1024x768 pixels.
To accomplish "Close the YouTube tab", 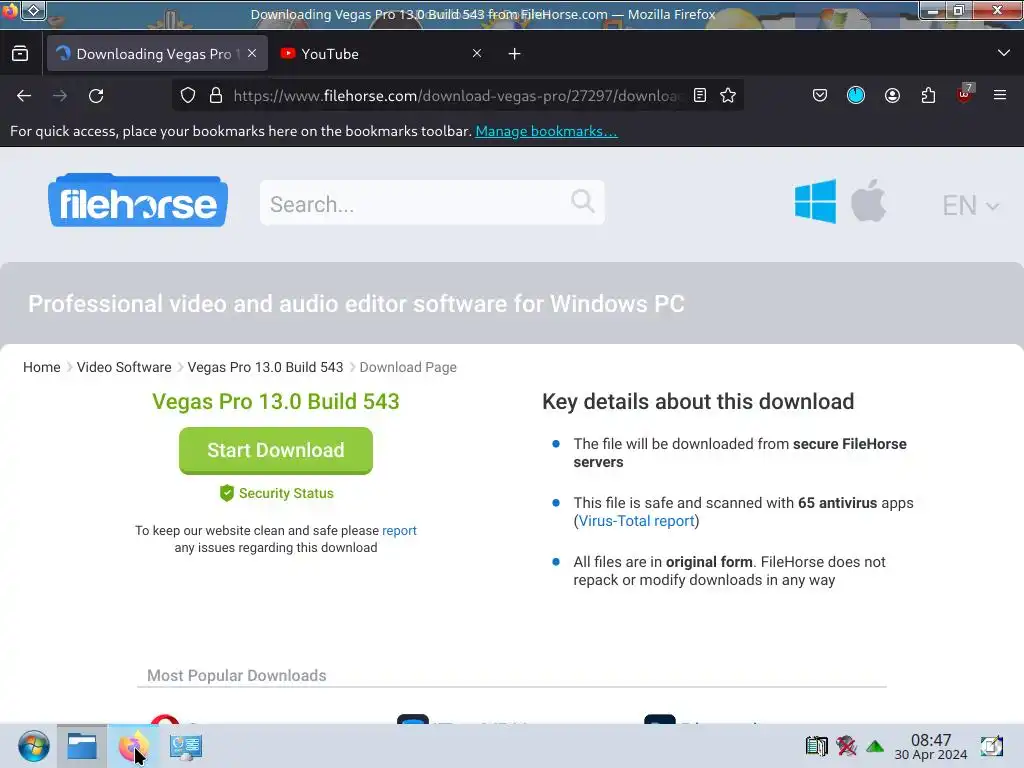I will tap(477, 54).
